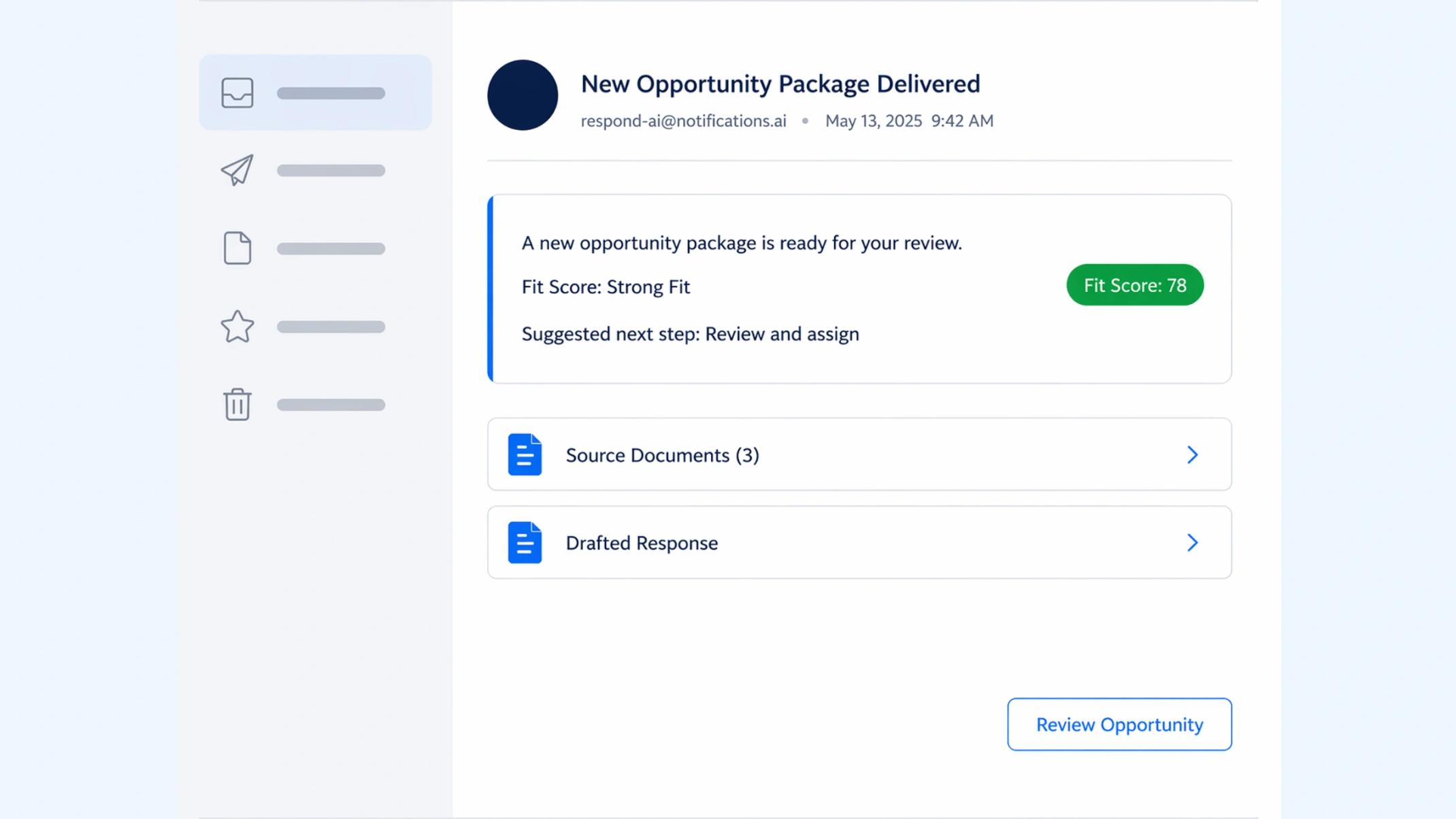Expand Drafted Response with its chevron

point(1192,542)
